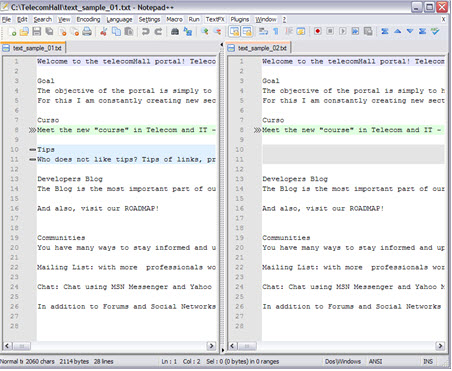Screen dimensions: 452x371
Task: Redo the last undone action
Action: 158,32
